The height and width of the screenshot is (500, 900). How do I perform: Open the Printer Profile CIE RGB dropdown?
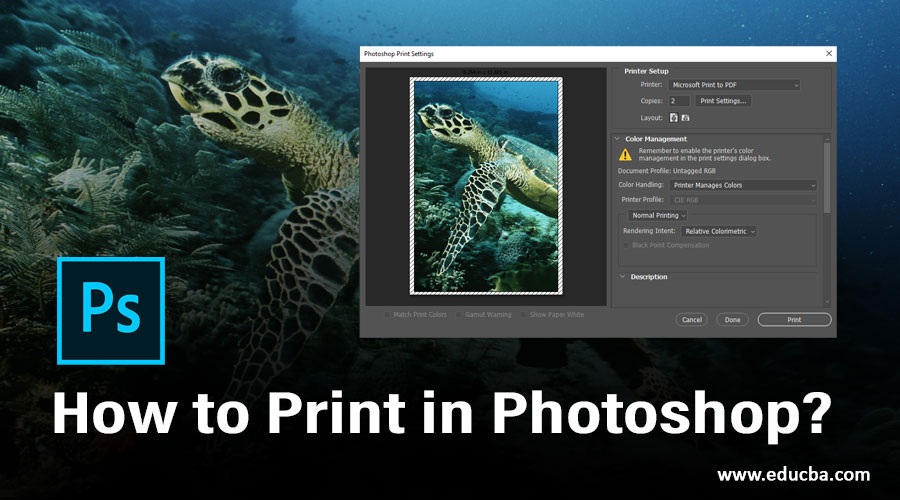pos(743,200)
